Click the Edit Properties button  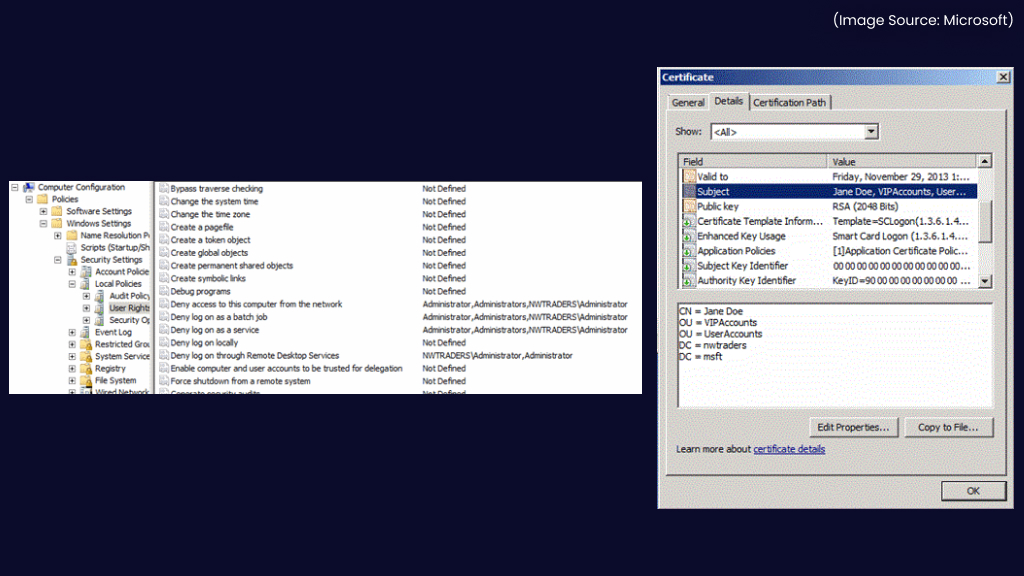tap(853, 427)
